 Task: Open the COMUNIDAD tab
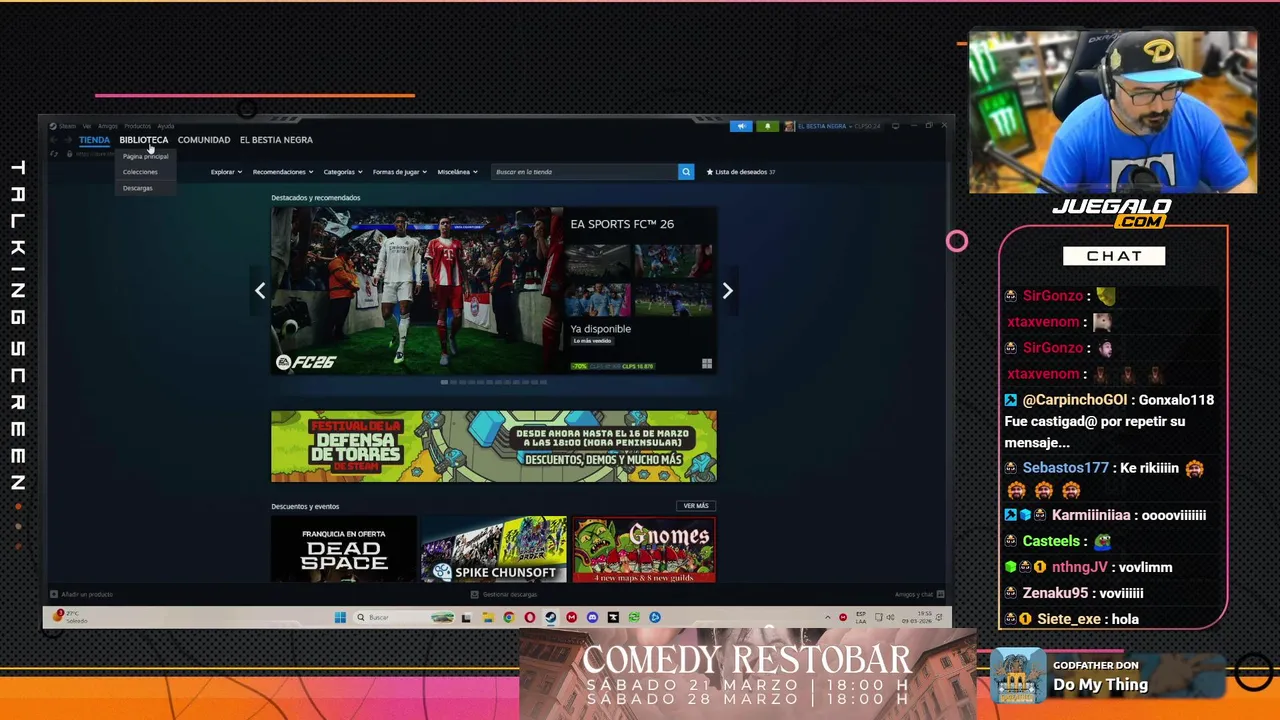[x=204, y=140]
